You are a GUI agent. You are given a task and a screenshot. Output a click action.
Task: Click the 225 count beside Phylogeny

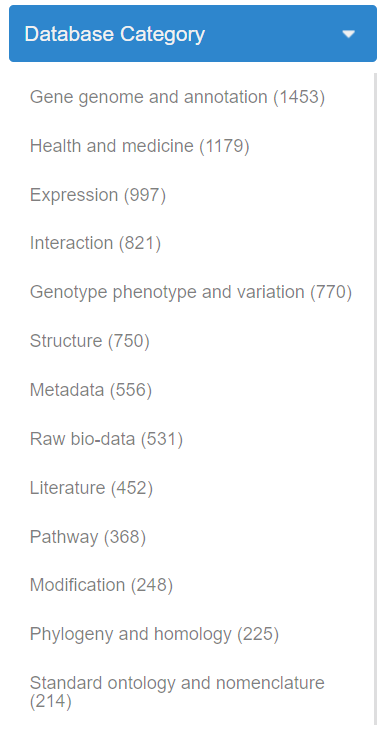pos(258,634)
